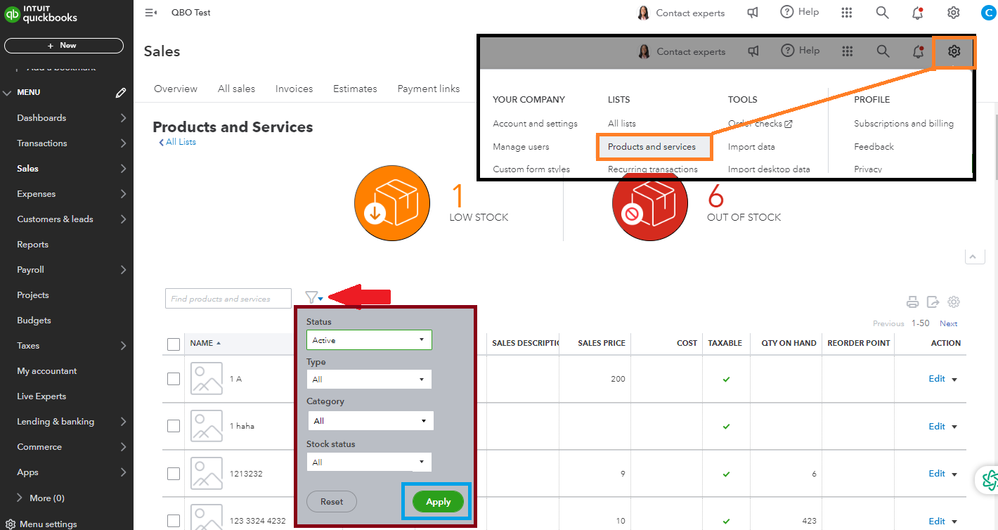The width and height of the screenshot is (998, 530).
Task: Click Edit link for item 1213232
Action: [936, 473]
